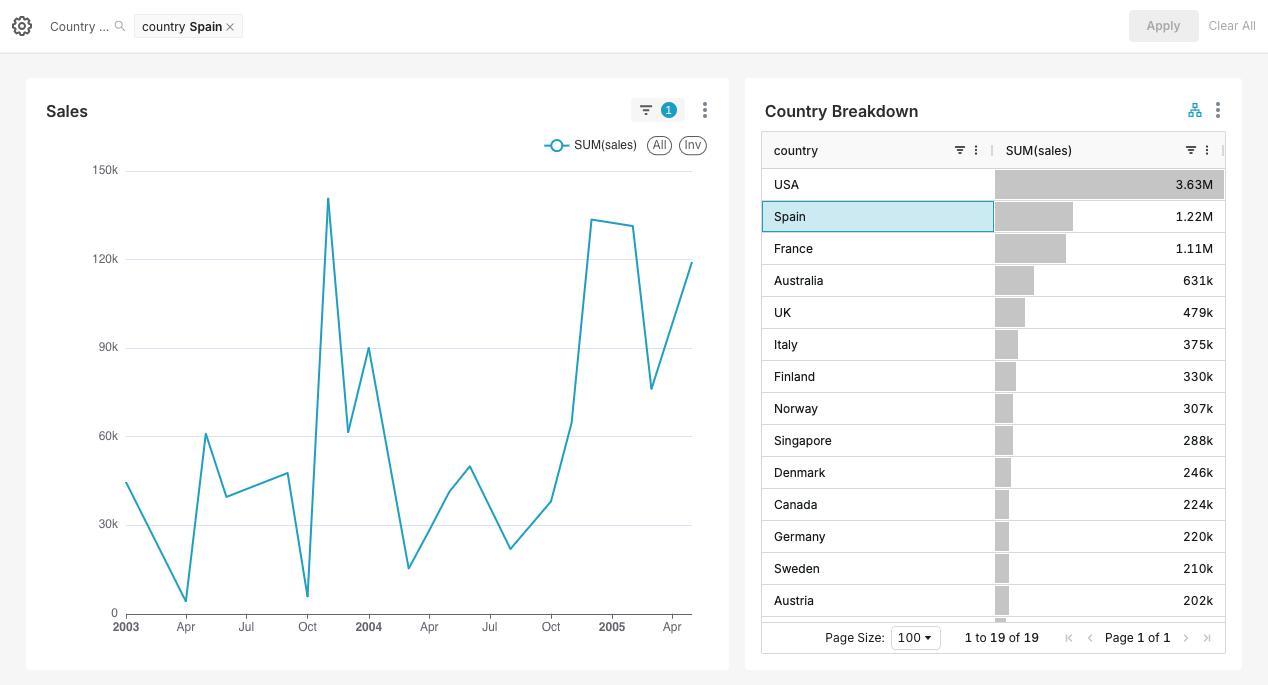Viewport: 1268px width, 685px height.
Task: Open applied filters badge on Sales chart
Action: pos(657,110)
